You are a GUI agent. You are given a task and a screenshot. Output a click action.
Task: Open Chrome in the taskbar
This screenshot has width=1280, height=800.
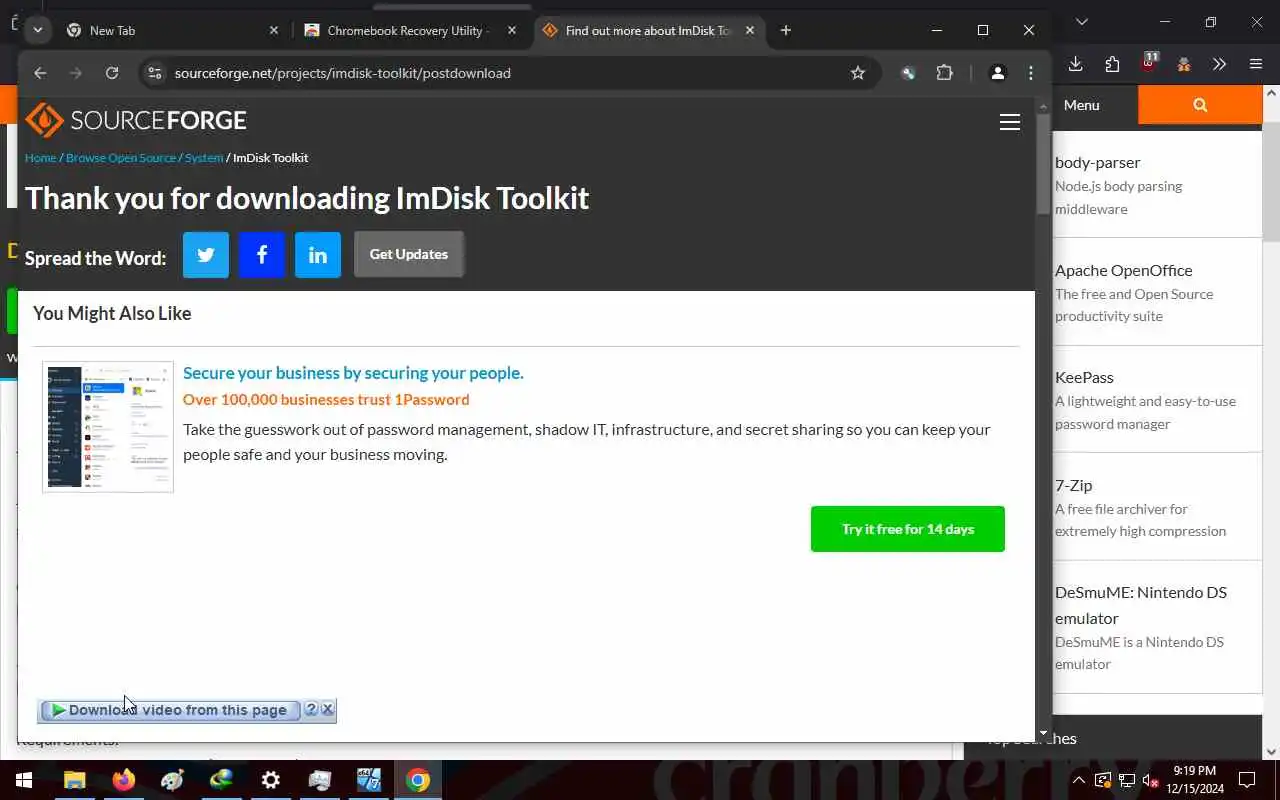418,780
